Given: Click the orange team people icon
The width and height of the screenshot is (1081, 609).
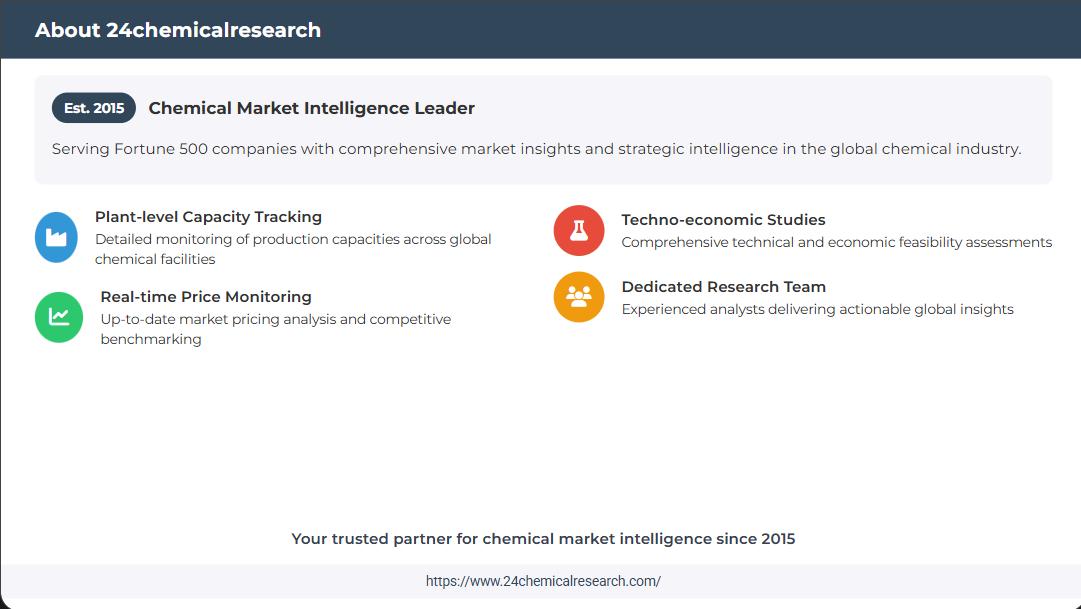Looking at the screenshot, I should (579, 297).
